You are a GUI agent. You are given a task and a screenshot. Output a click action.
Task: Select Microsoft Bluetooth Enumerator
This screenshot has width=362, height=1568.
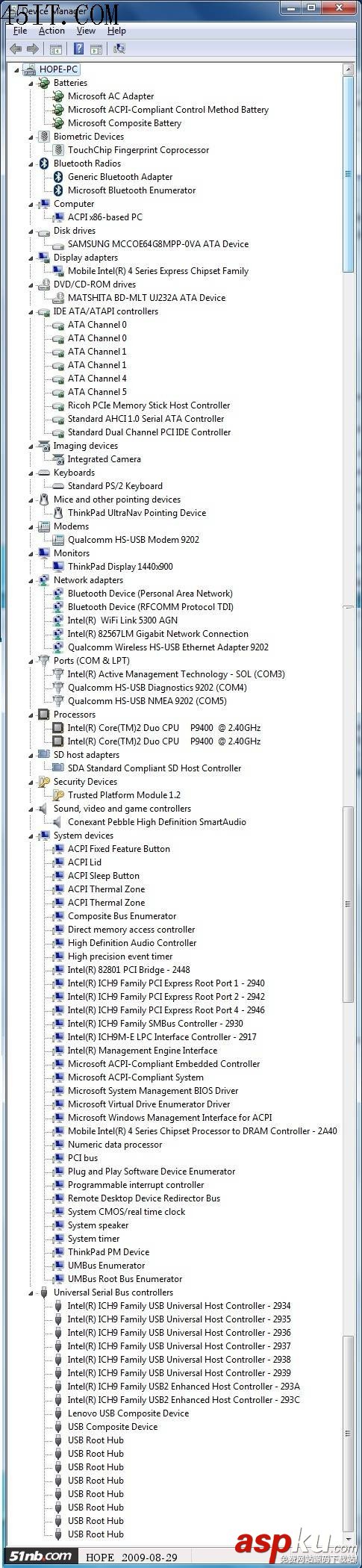click(132, 190)
